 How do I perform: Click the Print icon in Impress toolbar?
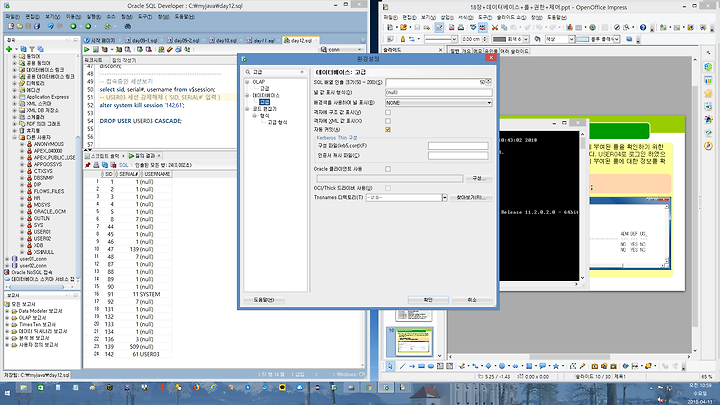point(461,28)
